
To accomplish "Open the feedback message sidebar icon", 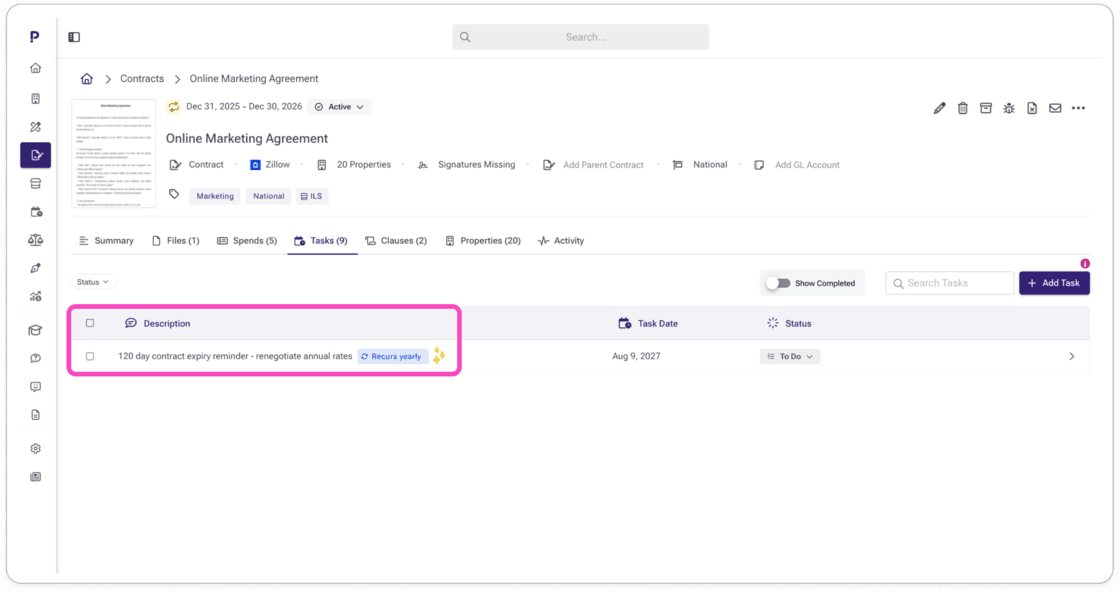I will coord(35,386).
